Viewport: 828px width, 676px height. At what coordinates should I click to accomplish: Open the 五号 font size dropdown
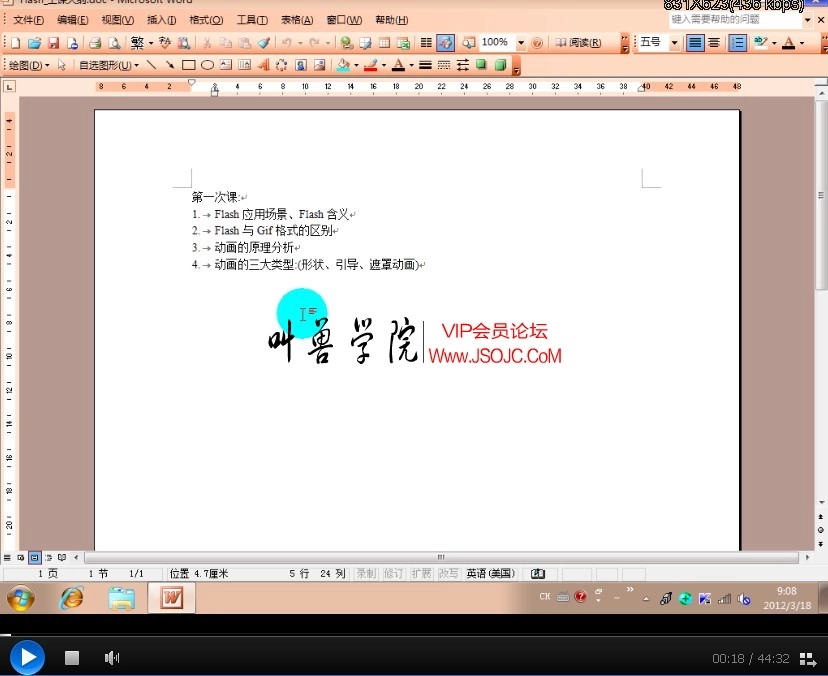tap(674, 43)
